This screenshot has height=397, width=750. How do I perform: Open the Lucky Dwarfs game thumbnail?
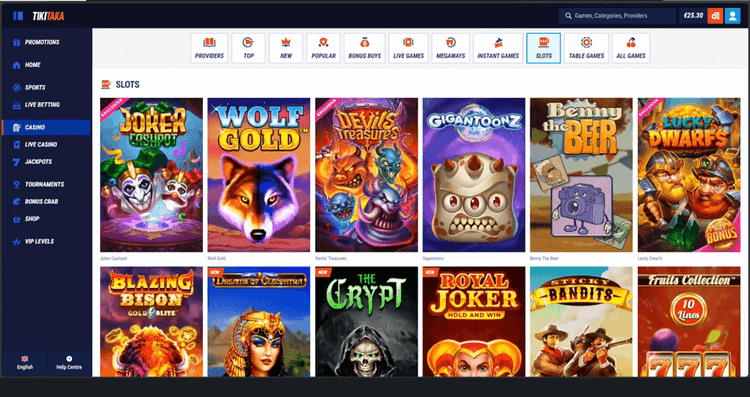[689, 175]
